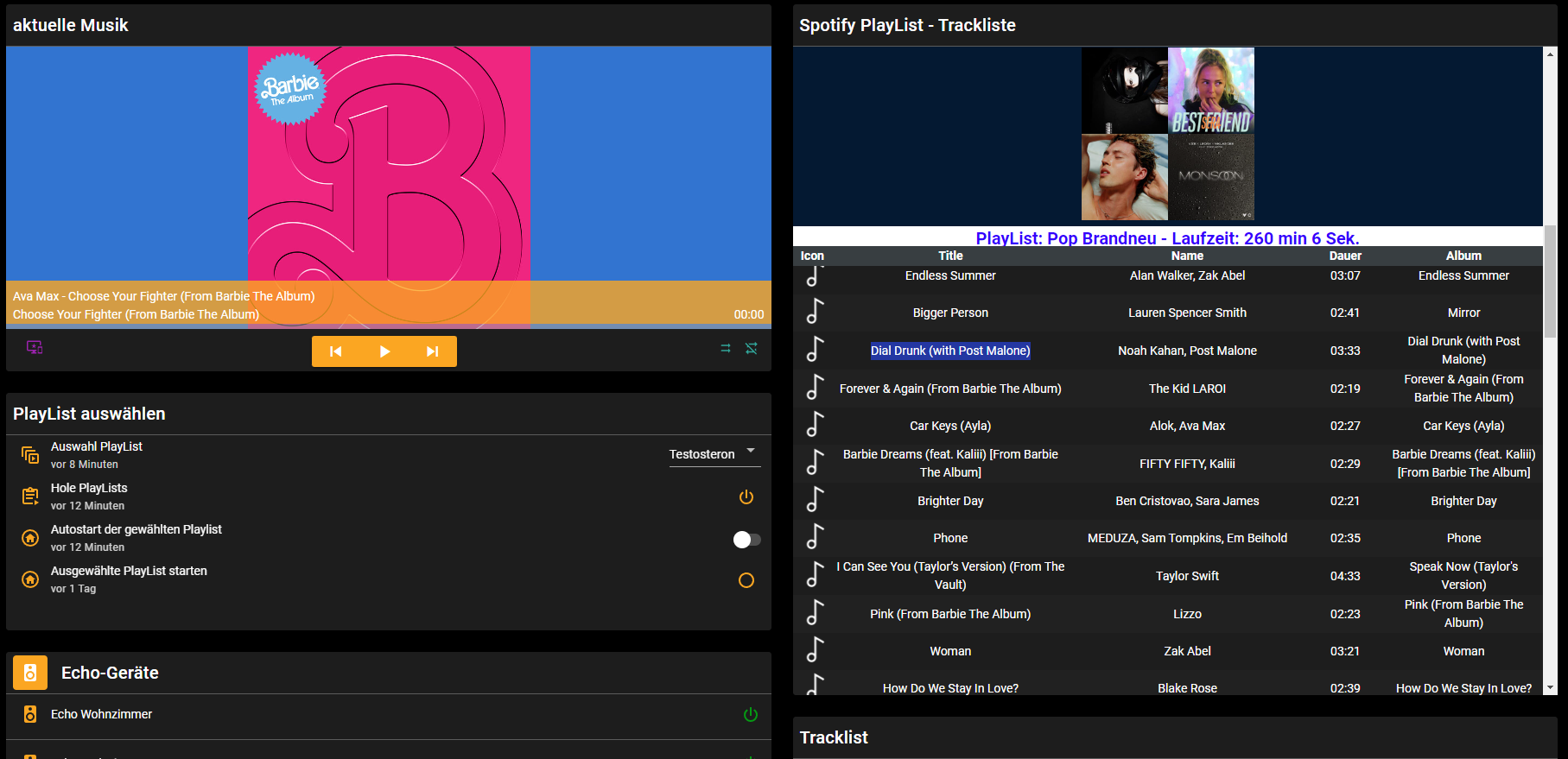The image size is (1568, 759).
Task: Click note icon of Dial Drunk row
Action: [815, 349]
